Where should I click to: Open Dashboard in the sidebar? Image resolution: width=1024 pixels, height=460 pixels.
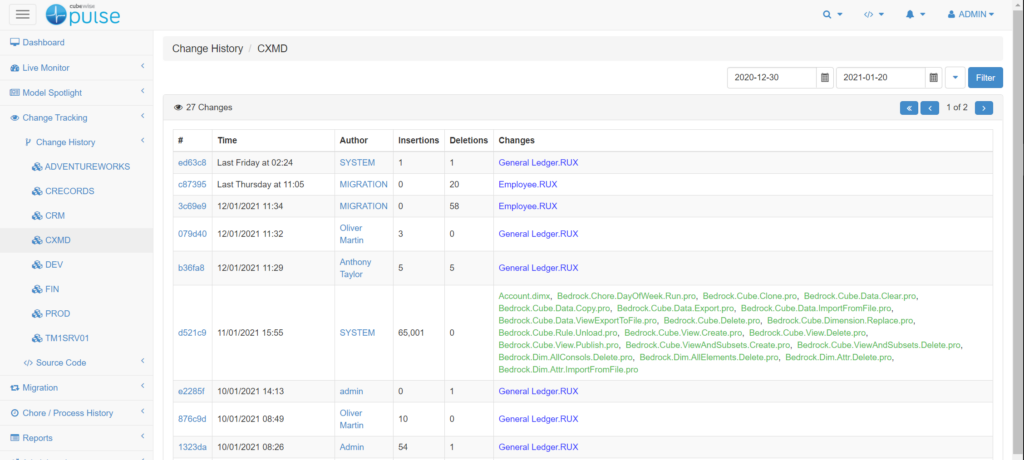tap(43, 43)
